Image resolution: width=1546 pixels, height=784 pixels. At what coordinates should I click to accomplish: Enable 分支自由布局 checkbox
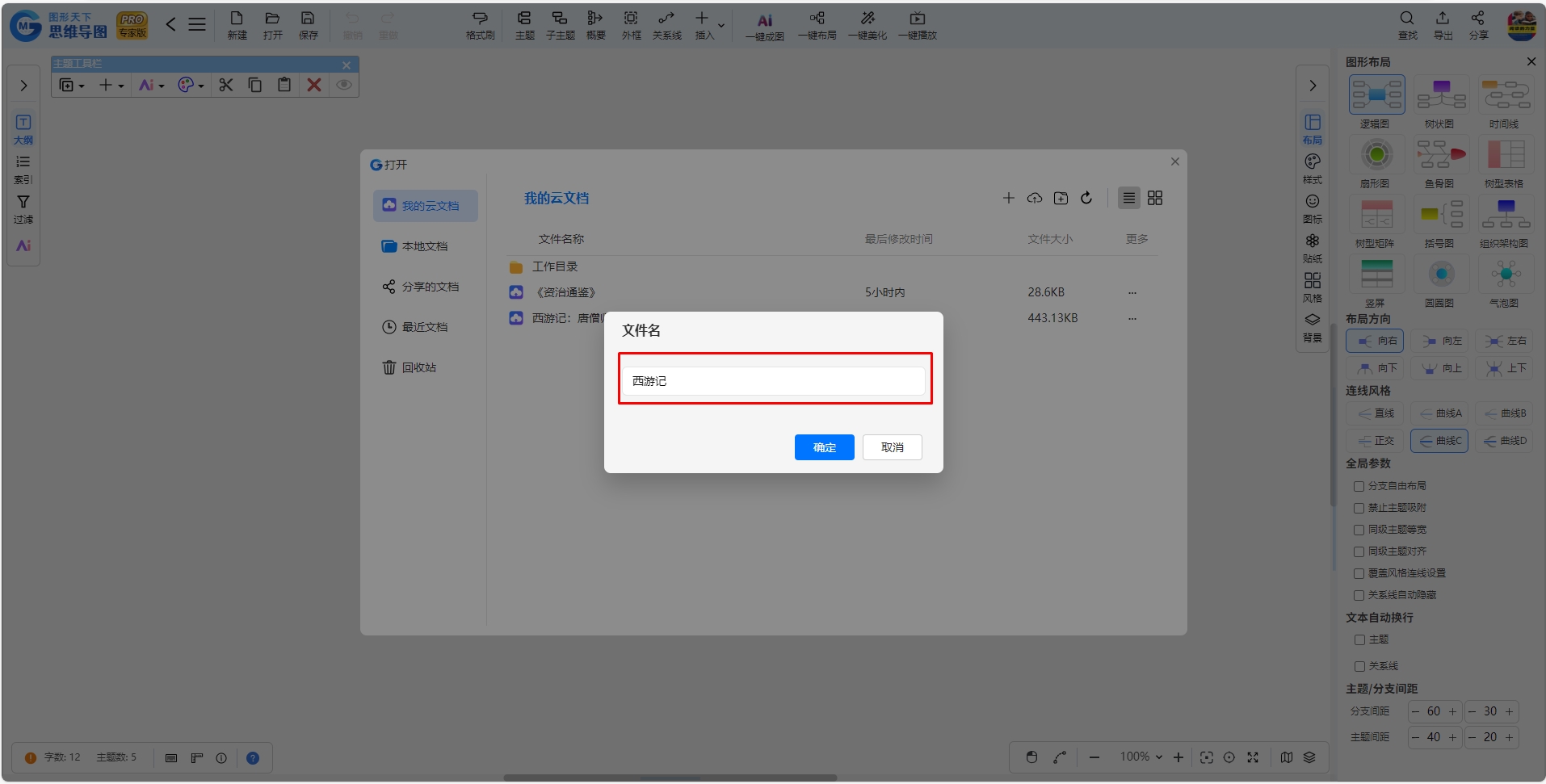(1359, 486)
